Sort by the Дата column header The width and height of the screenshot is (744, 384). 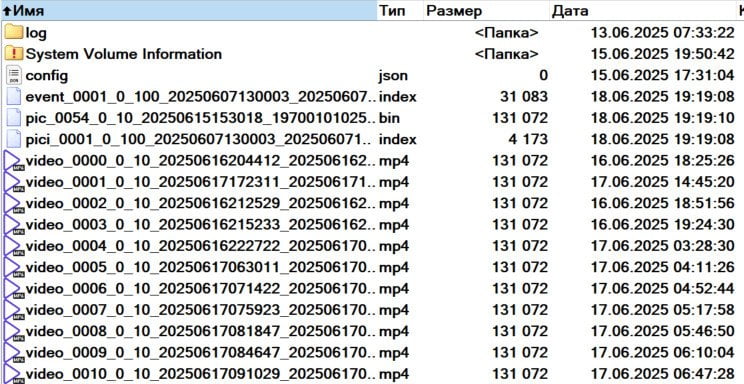click(x=643, y=10)
